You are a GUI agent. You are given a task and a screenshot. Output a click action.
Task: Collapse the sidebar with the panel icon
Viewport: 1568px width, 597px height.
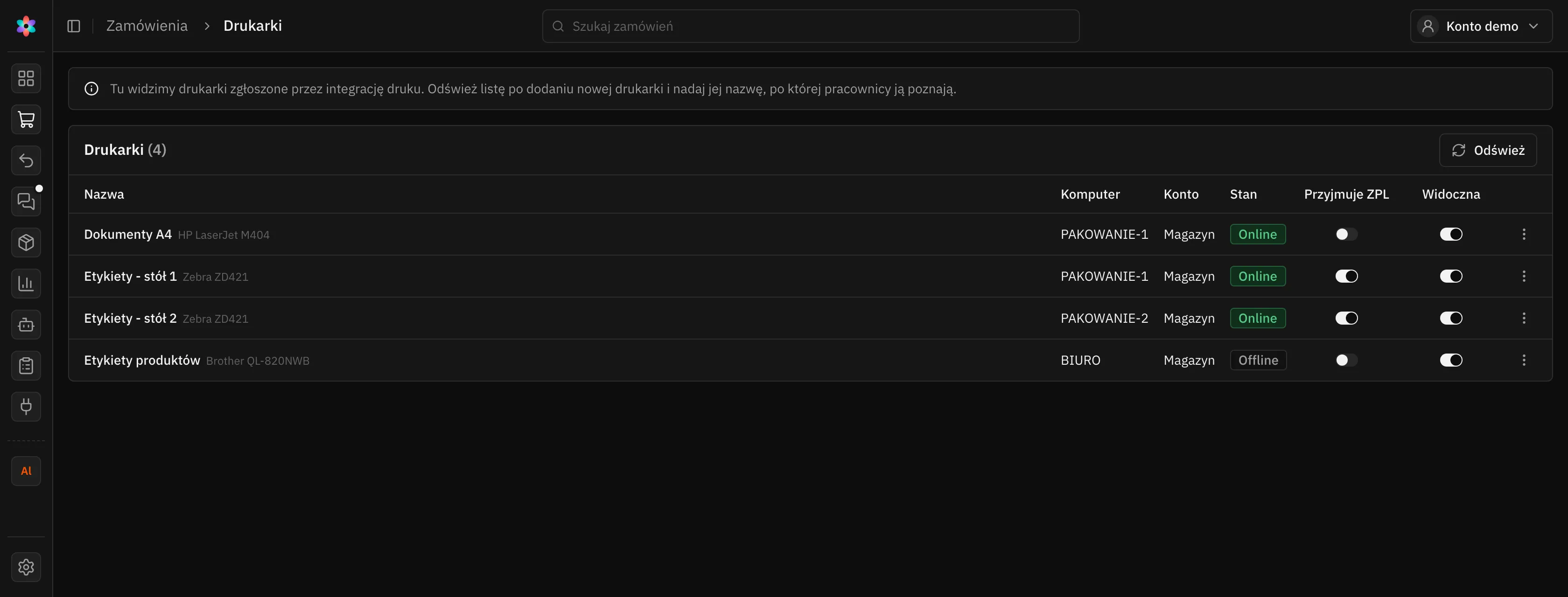pyautogui.click(x=74, y=26)
